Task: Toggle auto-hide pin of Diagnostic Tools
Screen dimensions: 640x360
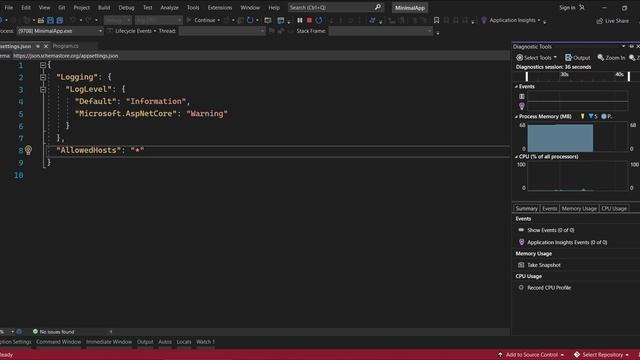Action: (631, 47)
